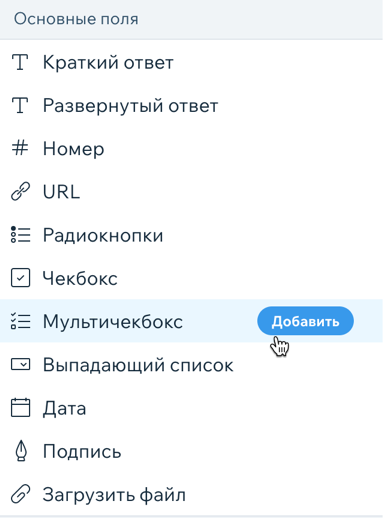The height and width of the screenshot is (518, 384).
Task: Click the Развернутый ответ text icon
Action: coord(20,105)
